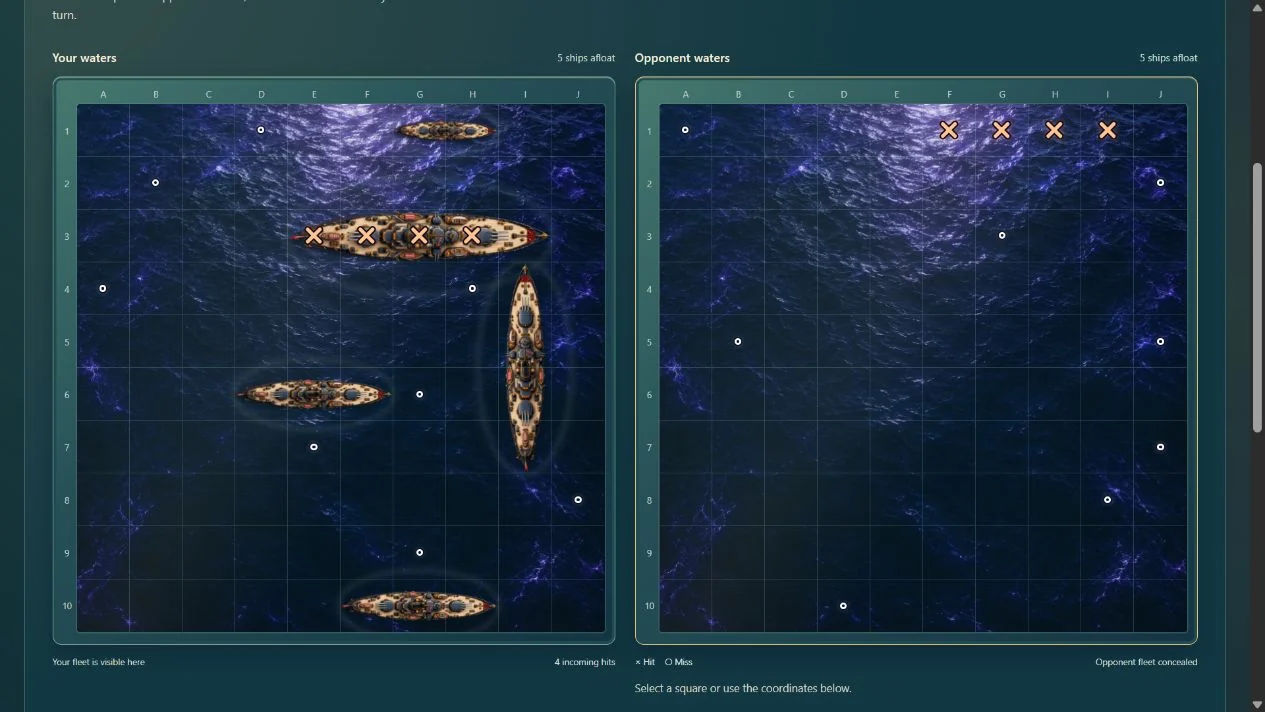The height and width of the screenshot is (712, 1265).
Task: Click the miss marker at E7 in Your waters
Action: 314,447
